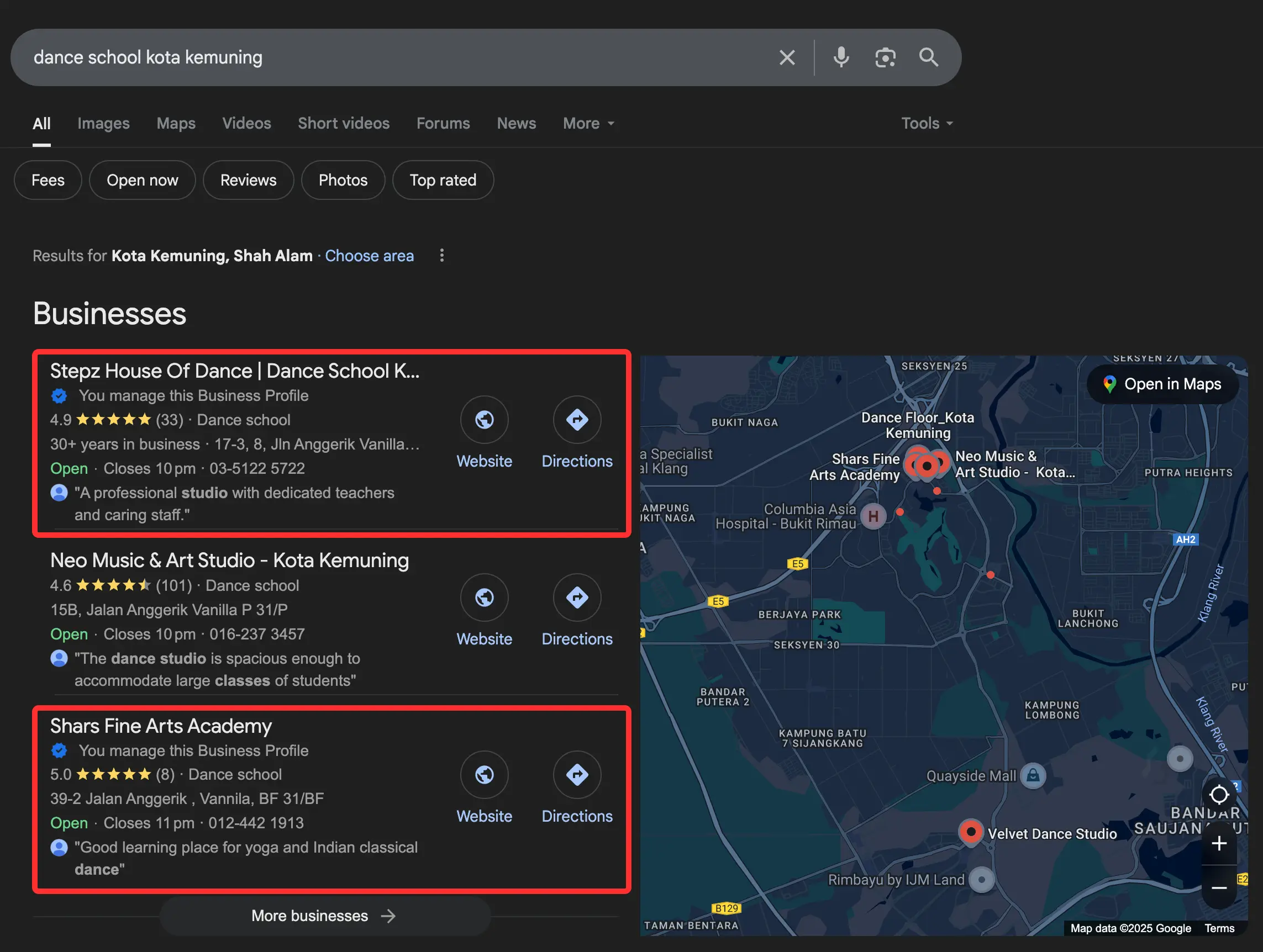Viewport: 1263px width, 952px height.
Task: Click Quayside Mall shopping marker
Action: coord(1032,776)
